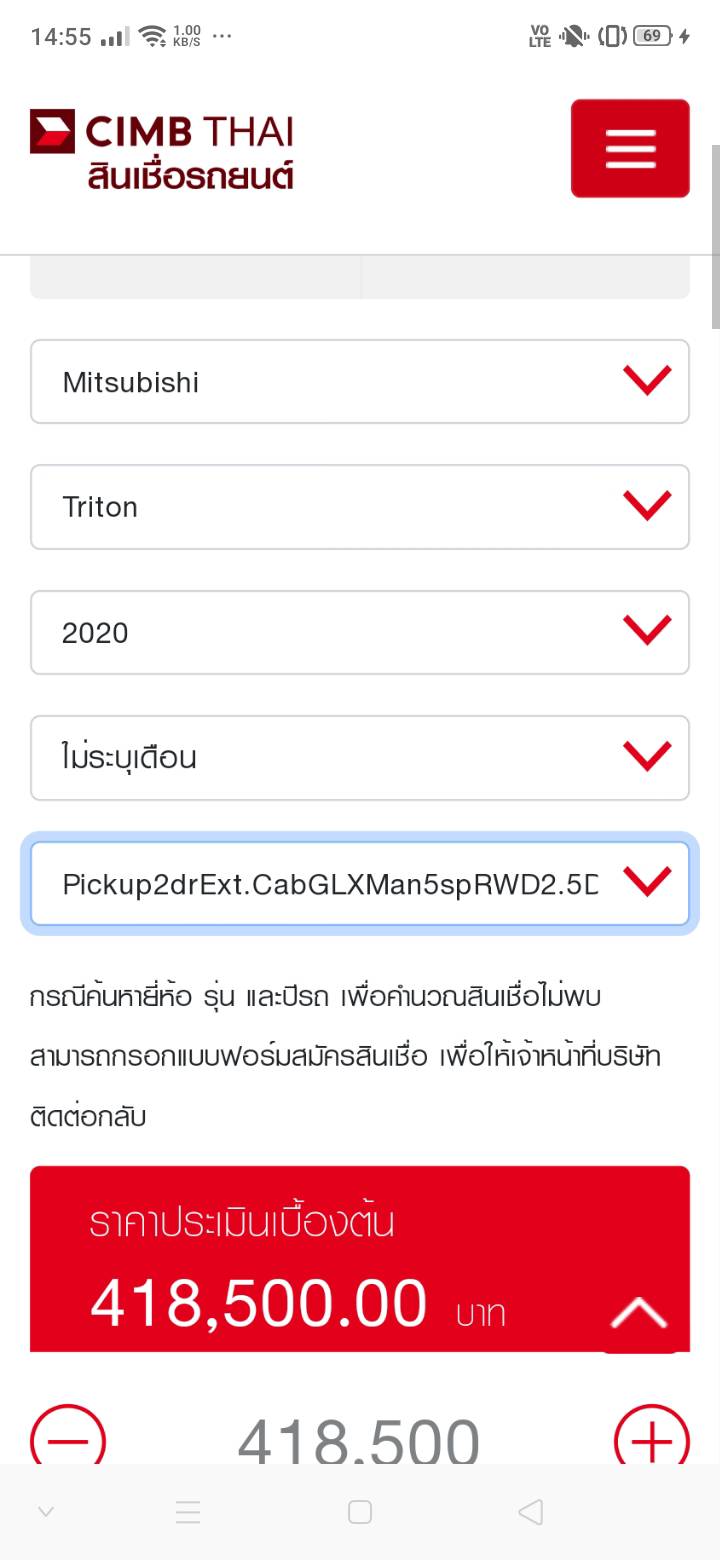Tap the Android back navigation icon
720x1560 pixels.
point(531,1512)
